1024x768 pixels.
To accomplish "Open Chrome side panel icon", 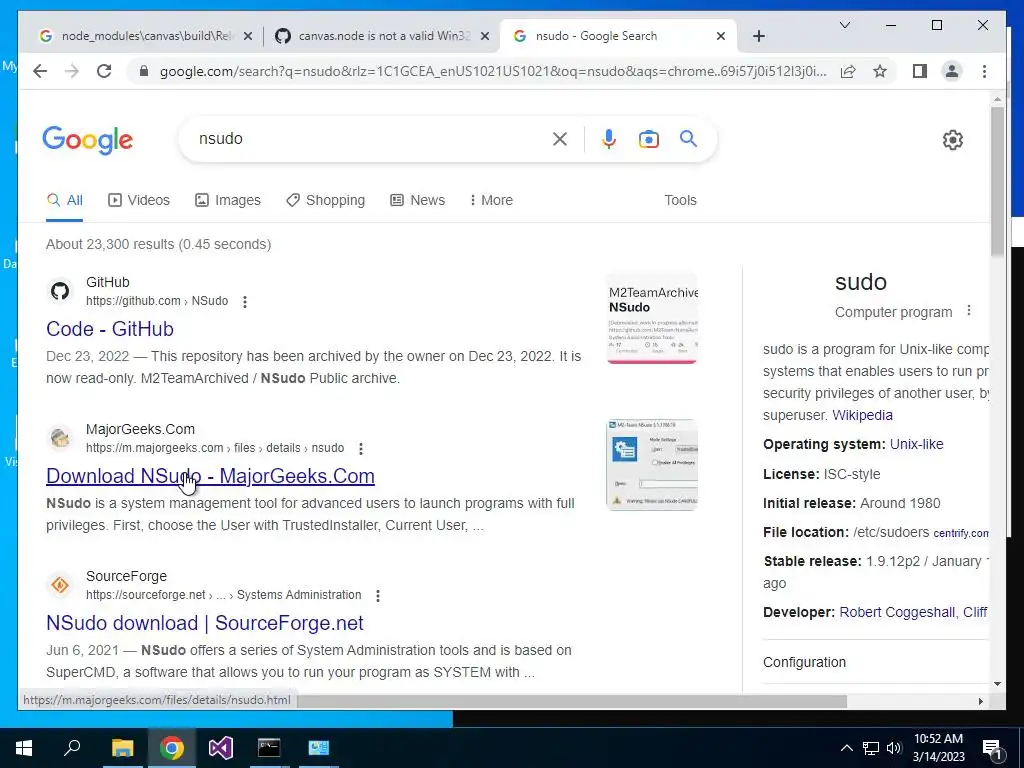I will click(x=920, y=71).
